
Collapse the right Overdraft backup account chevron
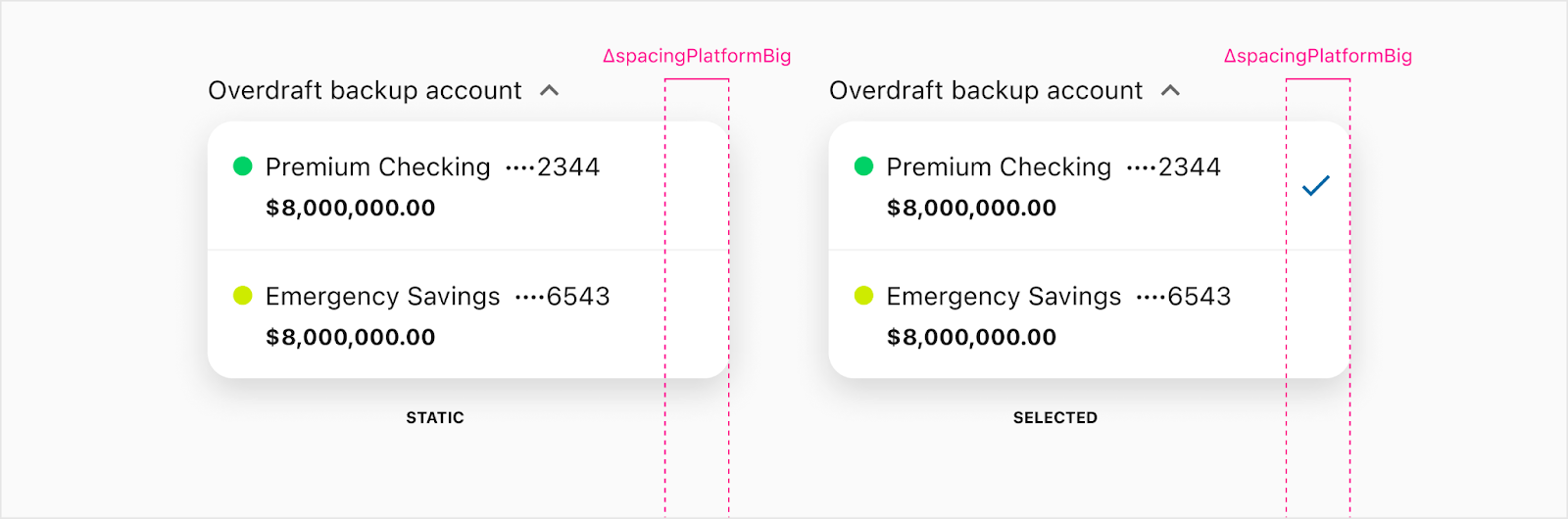click(1170, 91)
